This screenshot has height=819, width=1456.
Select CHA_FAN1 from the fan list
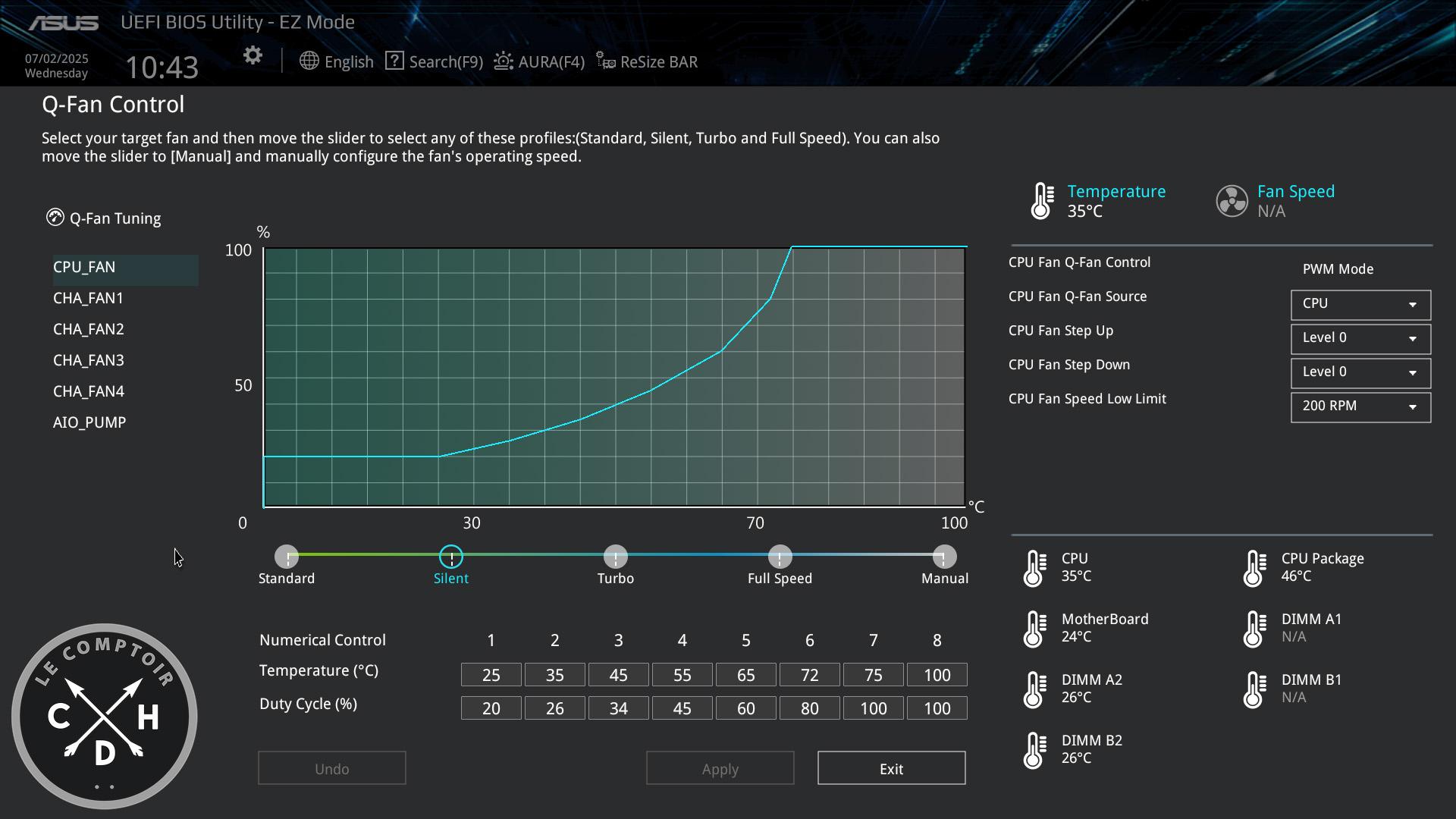[89, 298]
